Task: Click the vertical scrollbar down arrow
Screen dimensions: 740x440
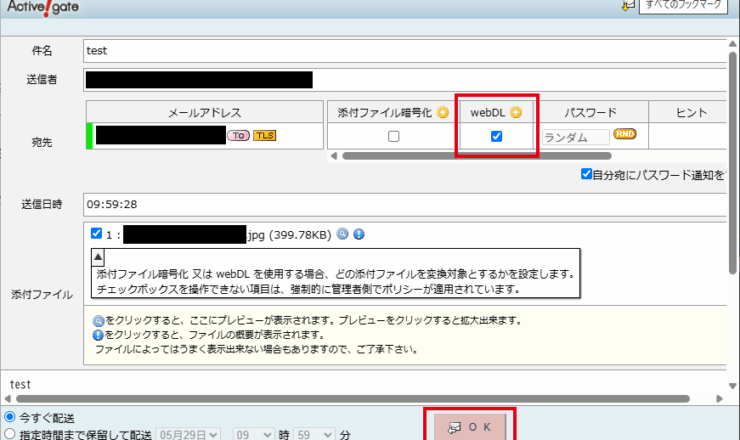Action: point(732,386)
